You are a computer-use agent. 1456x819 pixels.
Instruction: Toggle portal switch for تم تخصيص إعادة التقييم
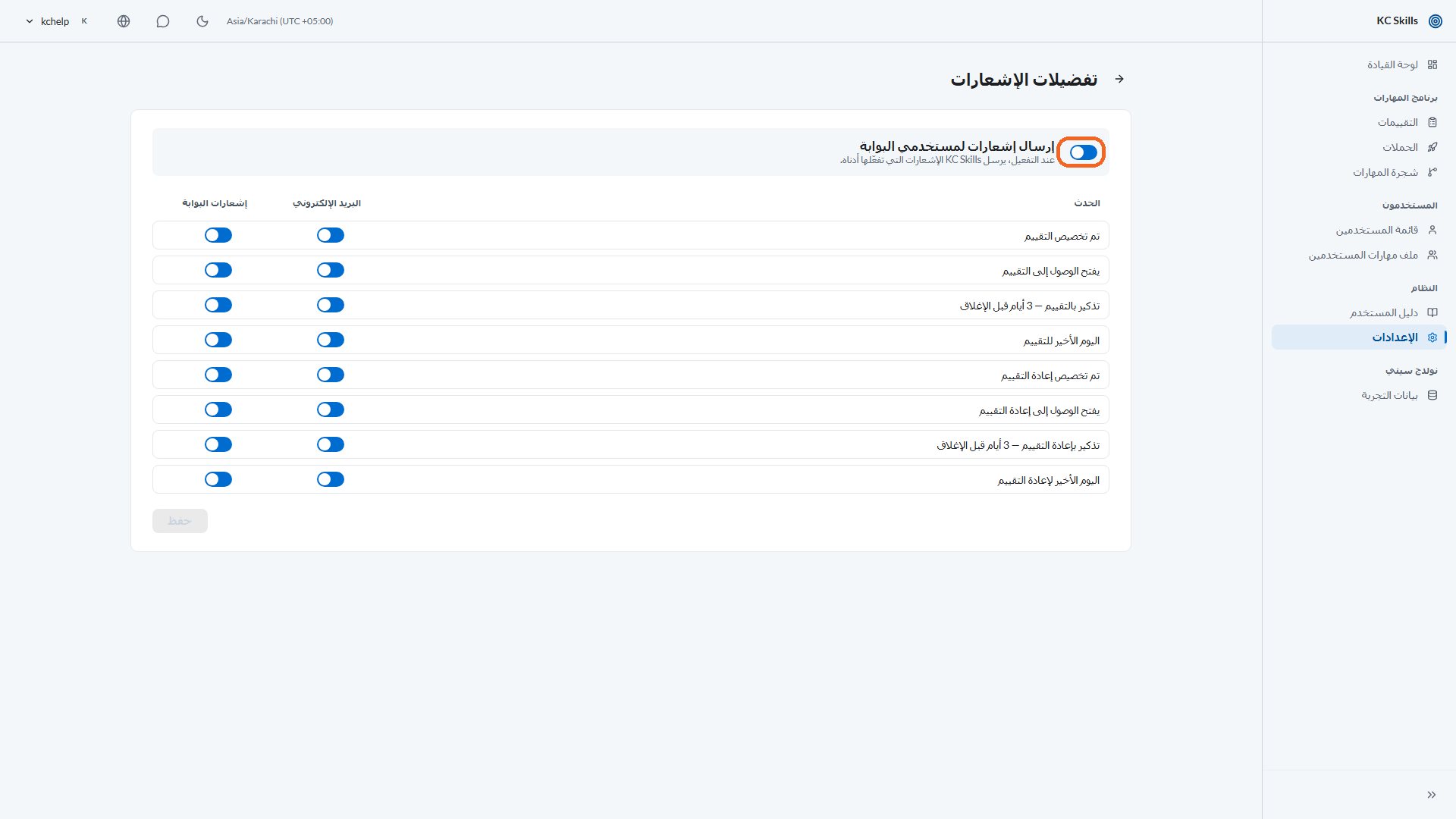coord(218,375)
